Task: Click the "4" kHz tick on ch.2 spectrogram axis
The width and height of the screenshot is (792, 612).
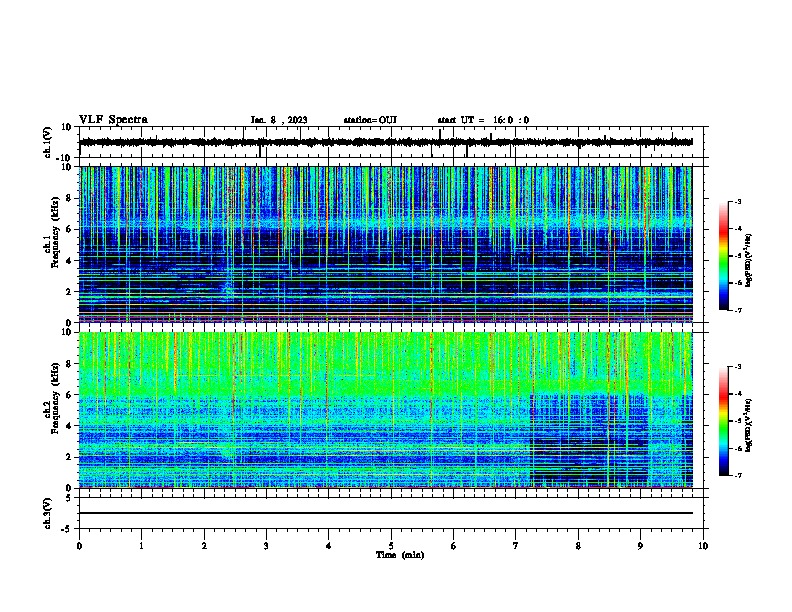Action: 70,426
